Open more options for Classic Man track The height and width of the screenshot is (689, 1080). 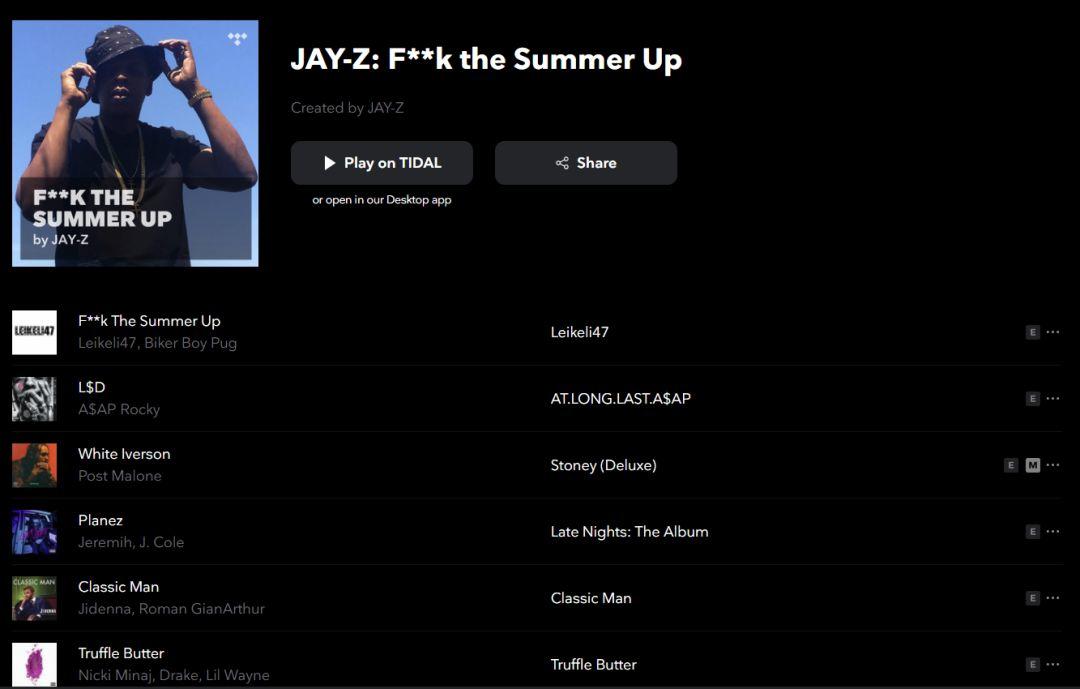(1052, 598)
